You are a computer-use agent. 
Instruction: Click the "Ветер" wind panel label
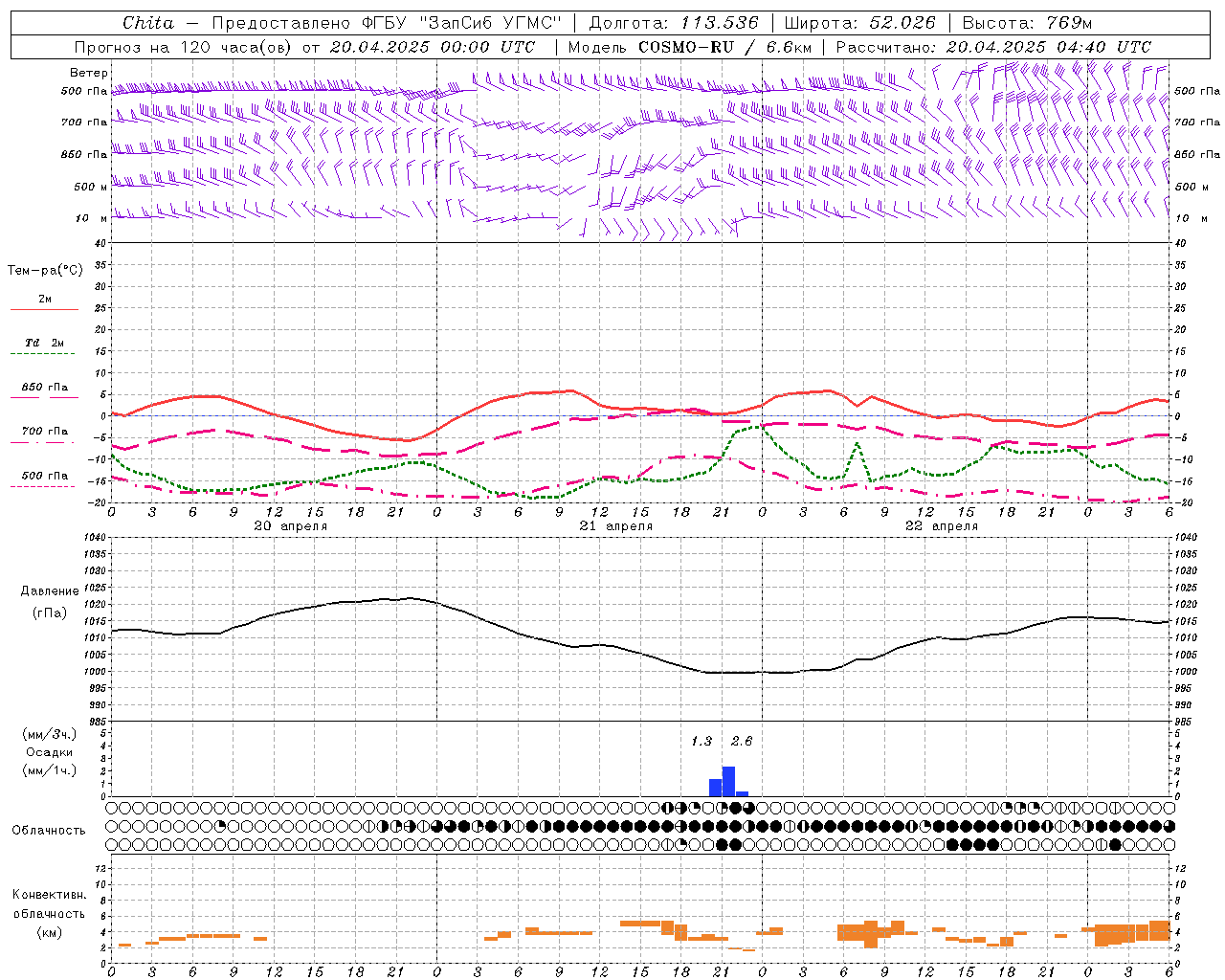point(88,73)
